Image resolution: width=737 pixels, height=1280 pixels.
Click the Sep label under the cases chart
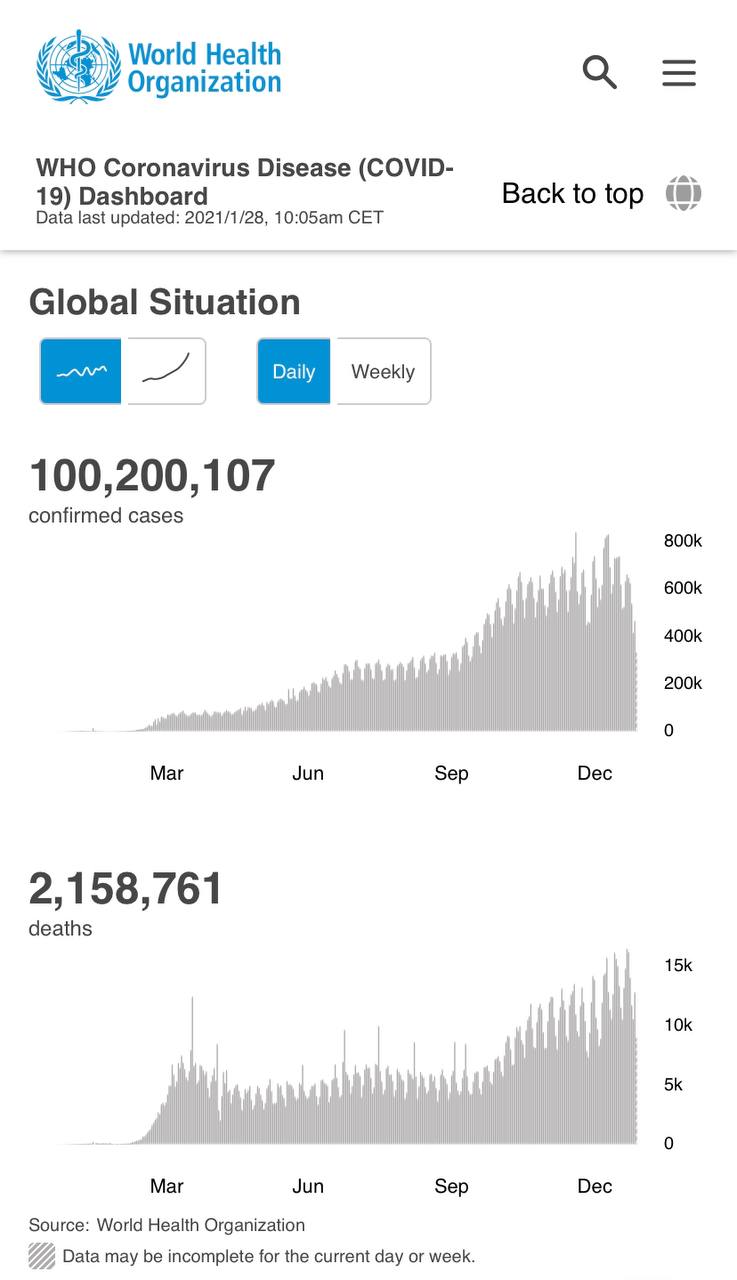click(451, 773)
